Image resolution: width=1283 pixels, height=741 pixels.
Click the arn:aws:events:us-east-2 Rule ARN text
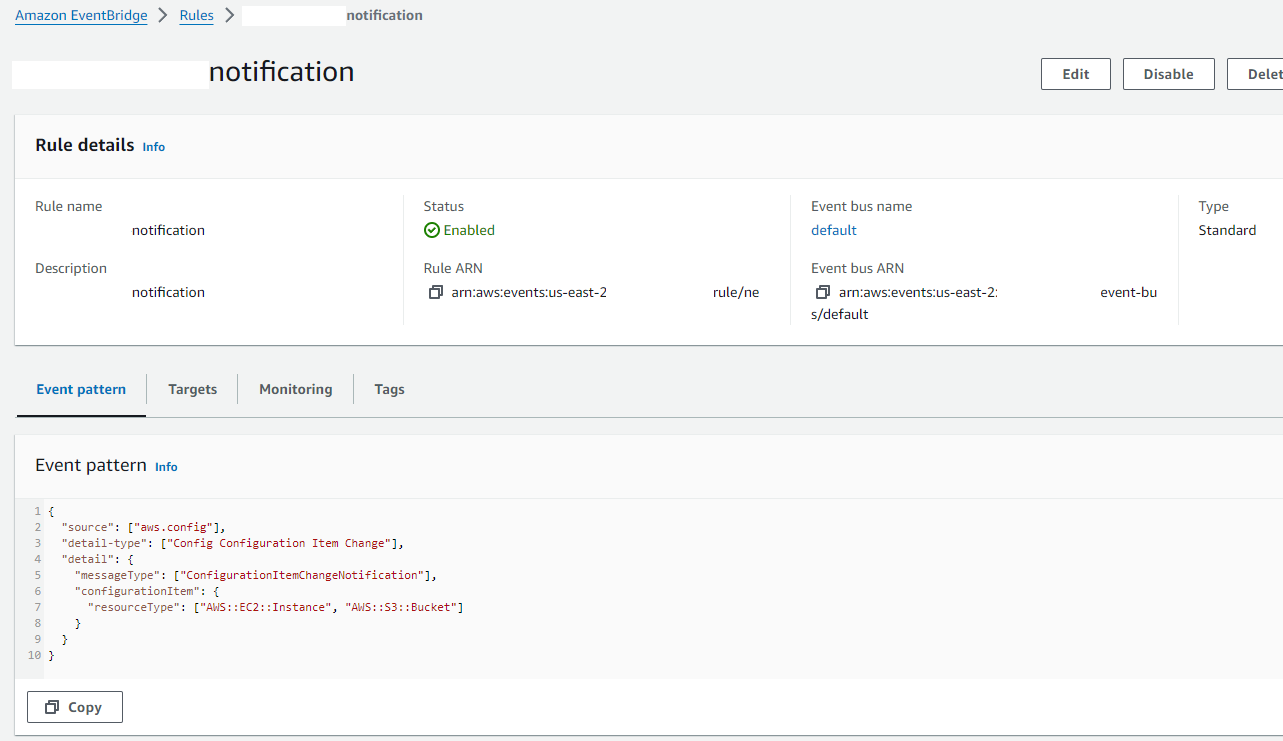coord(529,292)
